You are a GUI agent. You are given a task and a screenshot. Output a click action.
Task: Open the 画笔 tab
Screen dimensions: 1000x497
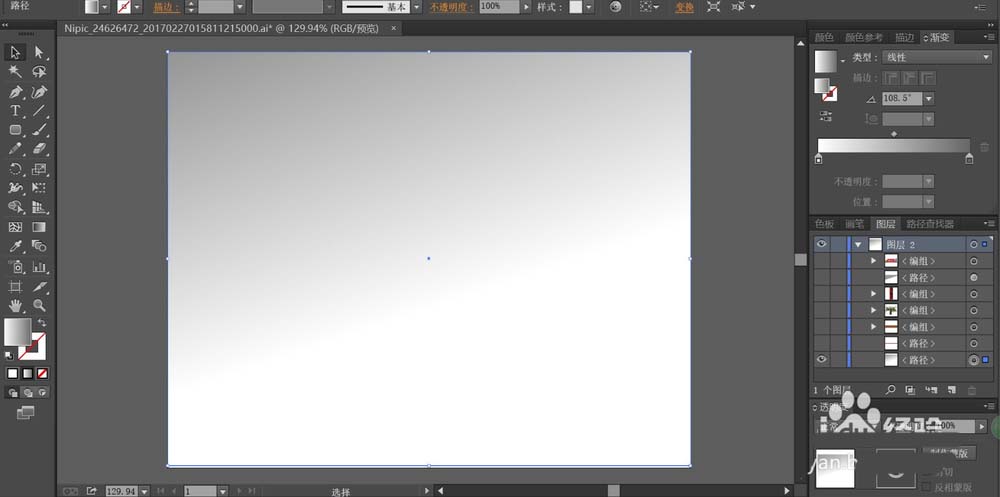click(854, 224)
